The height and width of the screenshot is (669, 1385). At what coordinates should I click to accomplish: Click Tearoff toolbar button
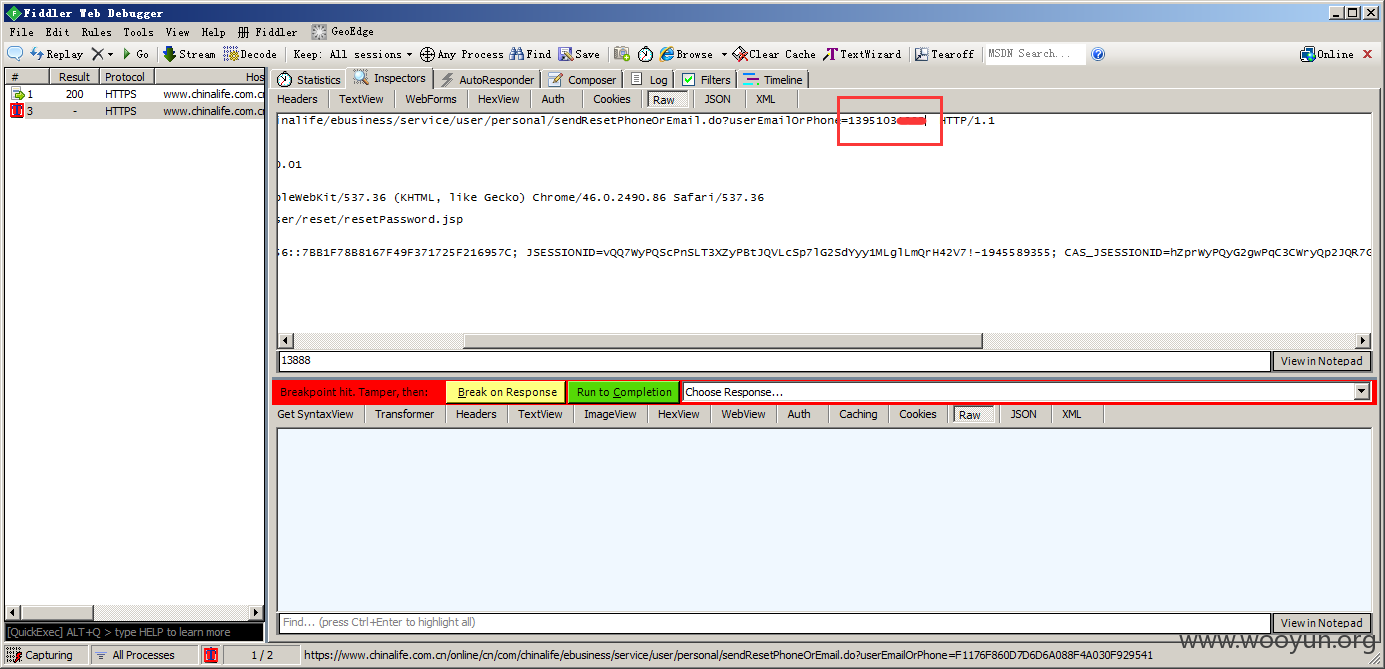pyautogui.click(x=944, y=54)
